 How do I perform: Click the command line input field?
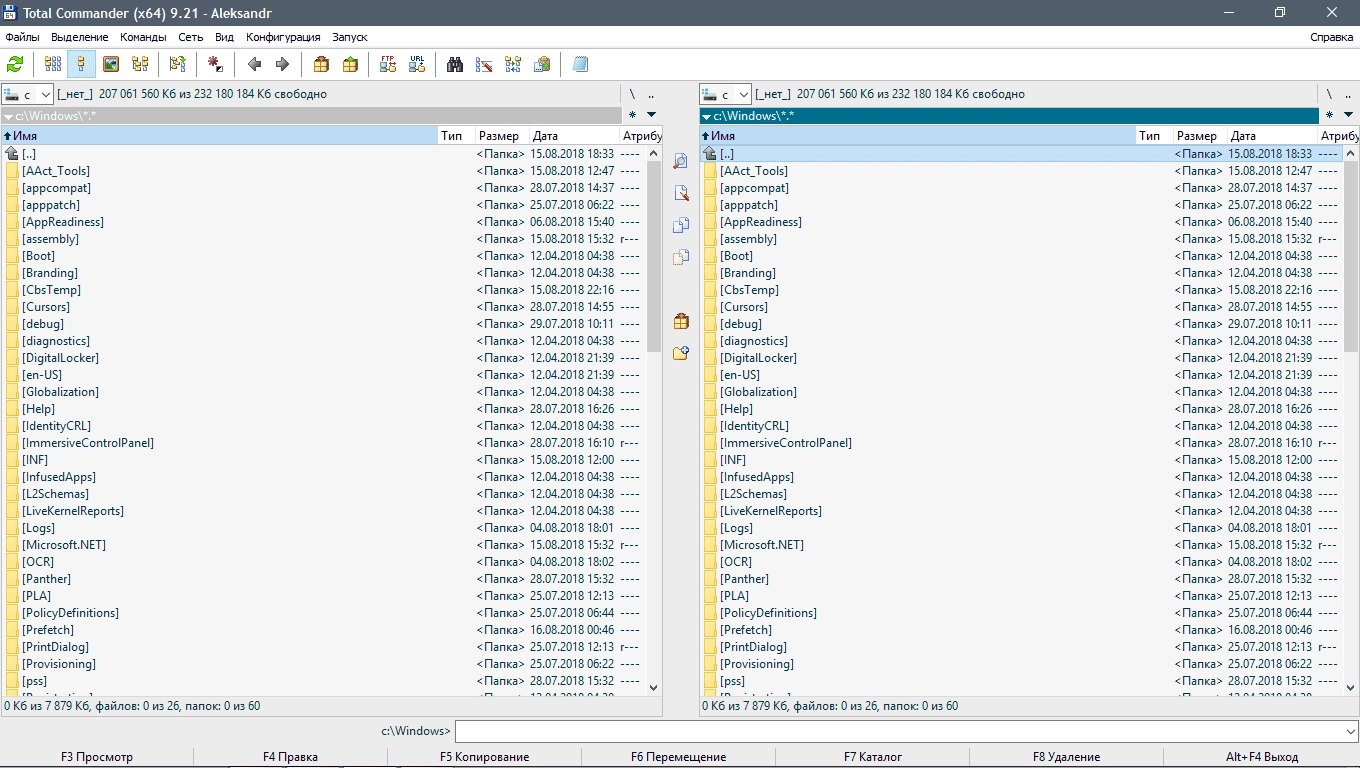tap(898, 731)
